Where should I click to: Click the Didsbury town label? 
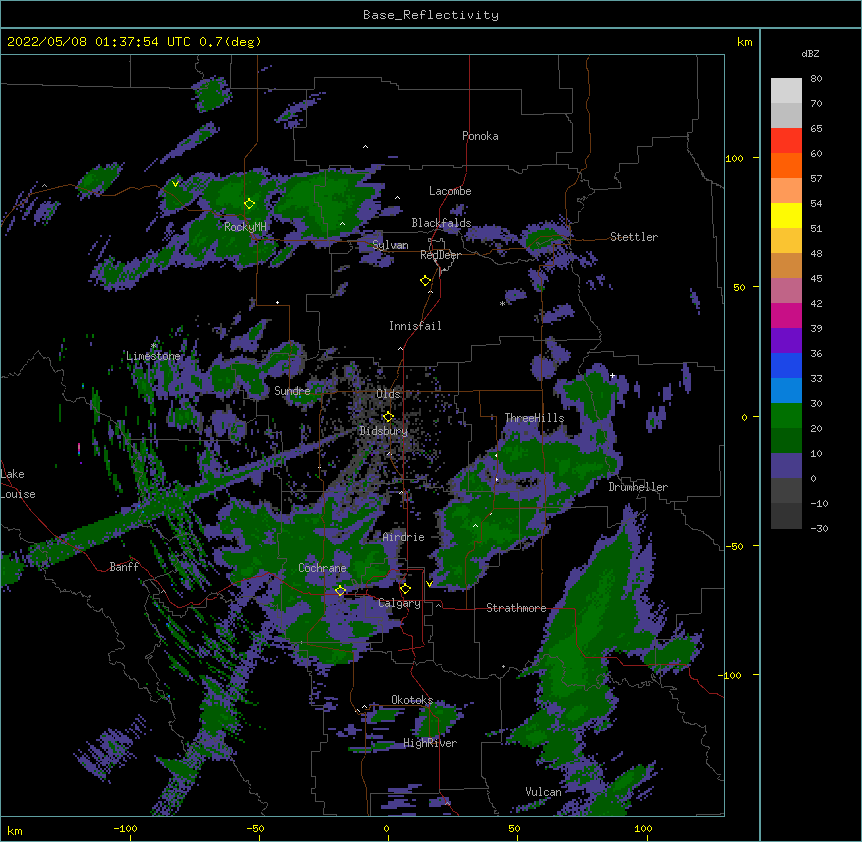(x=384, y=431)
